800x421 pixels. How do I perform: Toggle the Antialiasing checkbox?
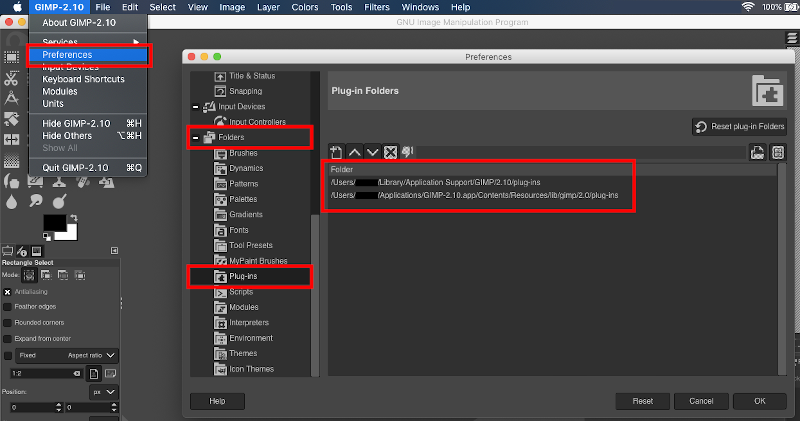click(8, 292)
